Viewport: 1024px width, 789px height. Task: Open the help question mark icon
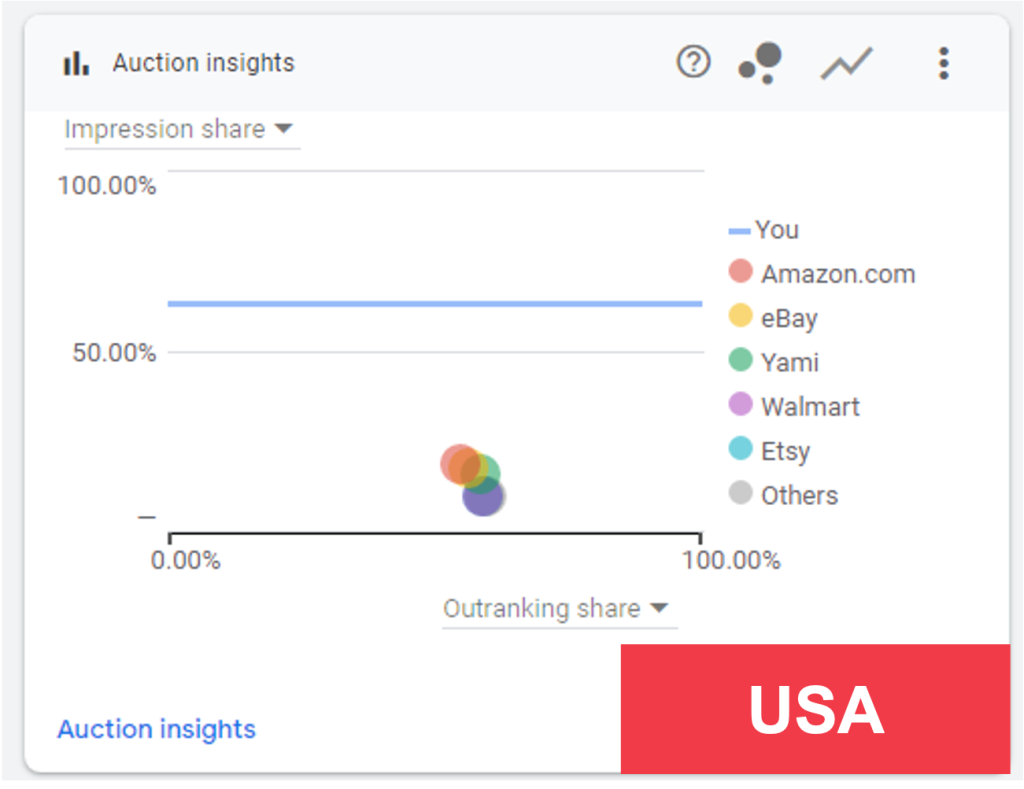pyautogui.click(x=693, y=63)
